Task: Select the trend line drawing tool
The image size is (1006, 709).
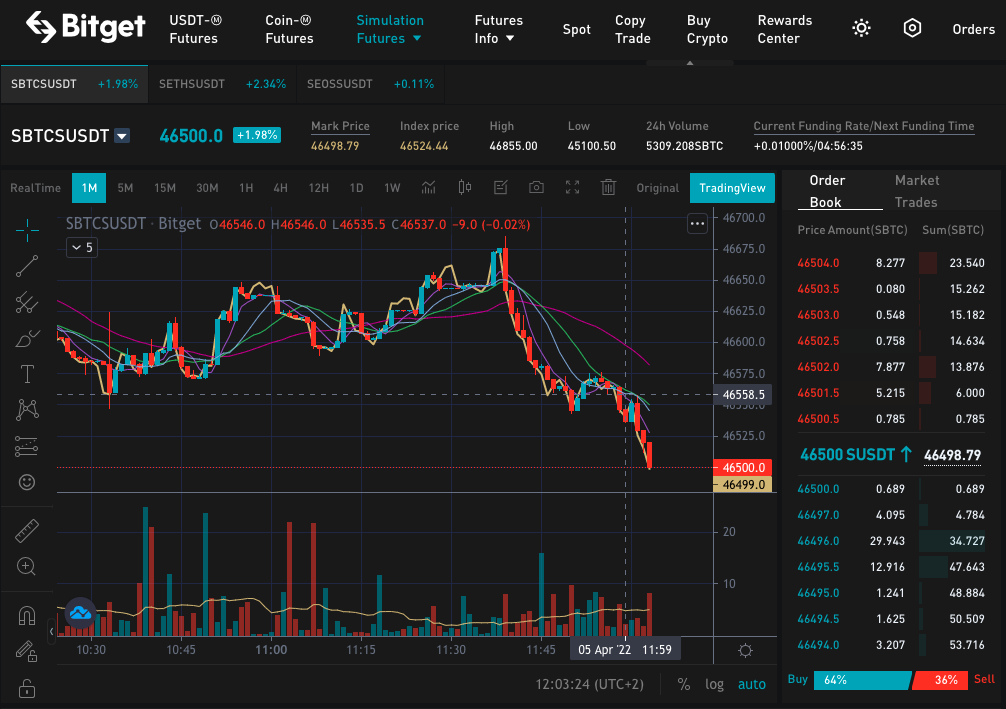Action: [27, 266]
